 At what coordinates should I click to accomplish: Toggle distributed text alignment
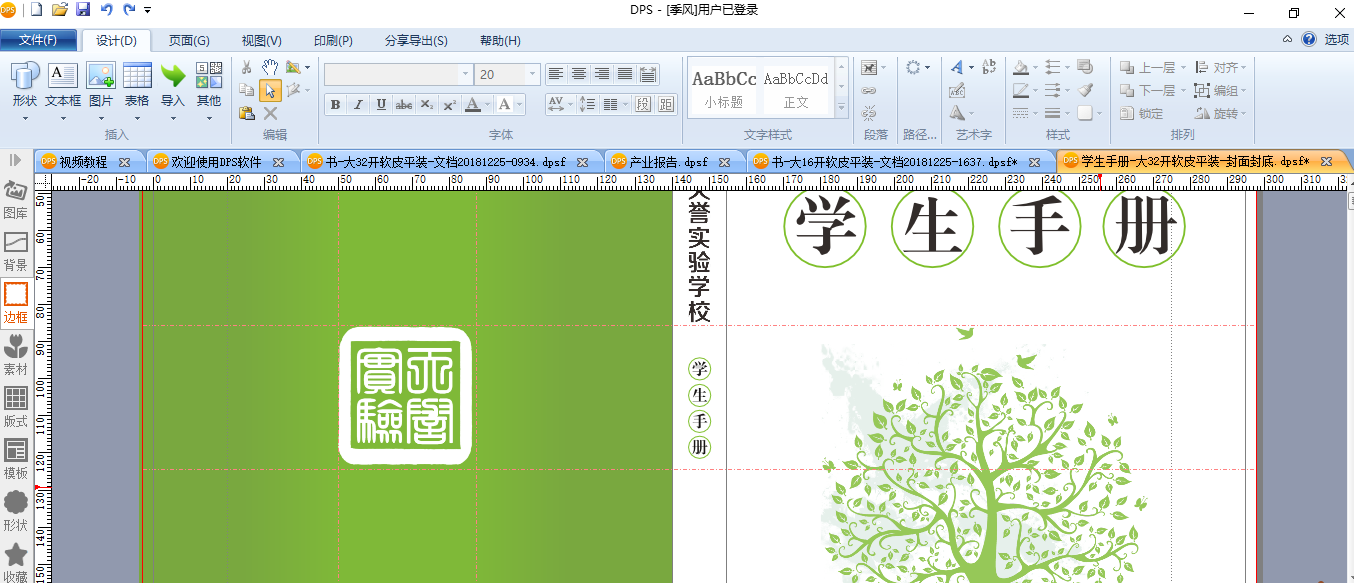(648, 74)
